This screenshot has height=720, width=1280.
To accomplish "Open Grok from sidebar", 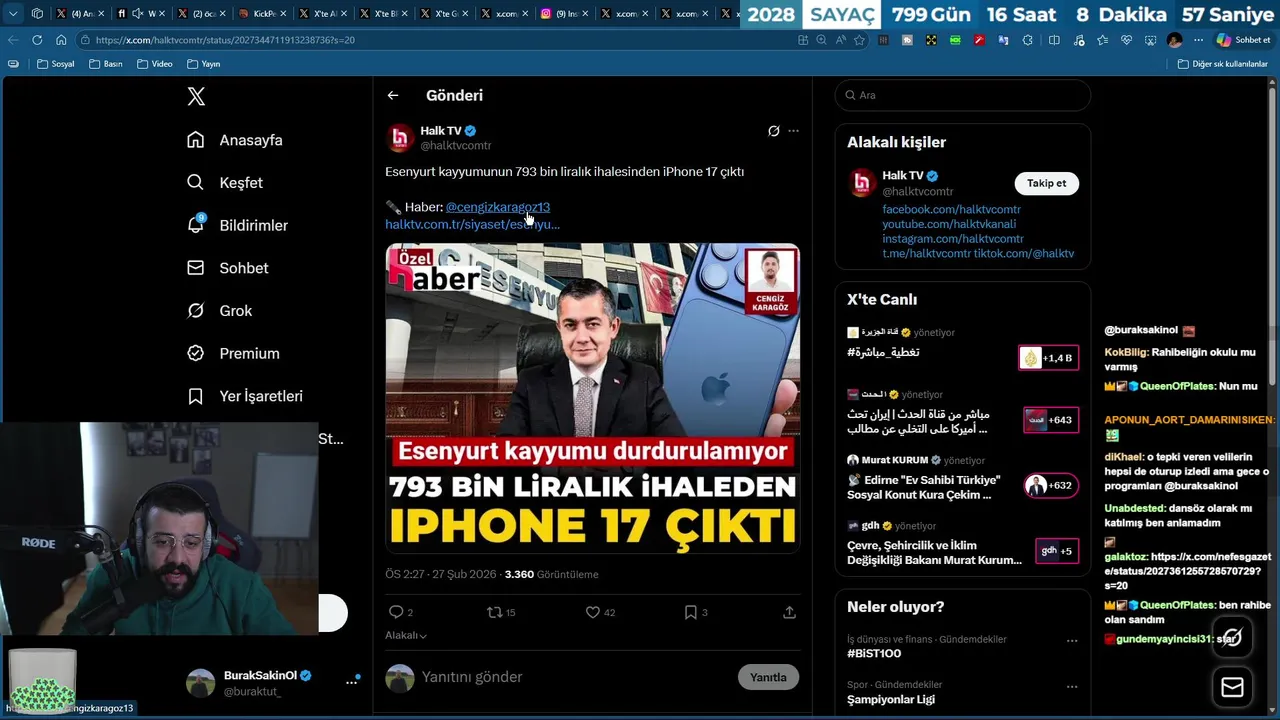I will click(x=220, y=311).
